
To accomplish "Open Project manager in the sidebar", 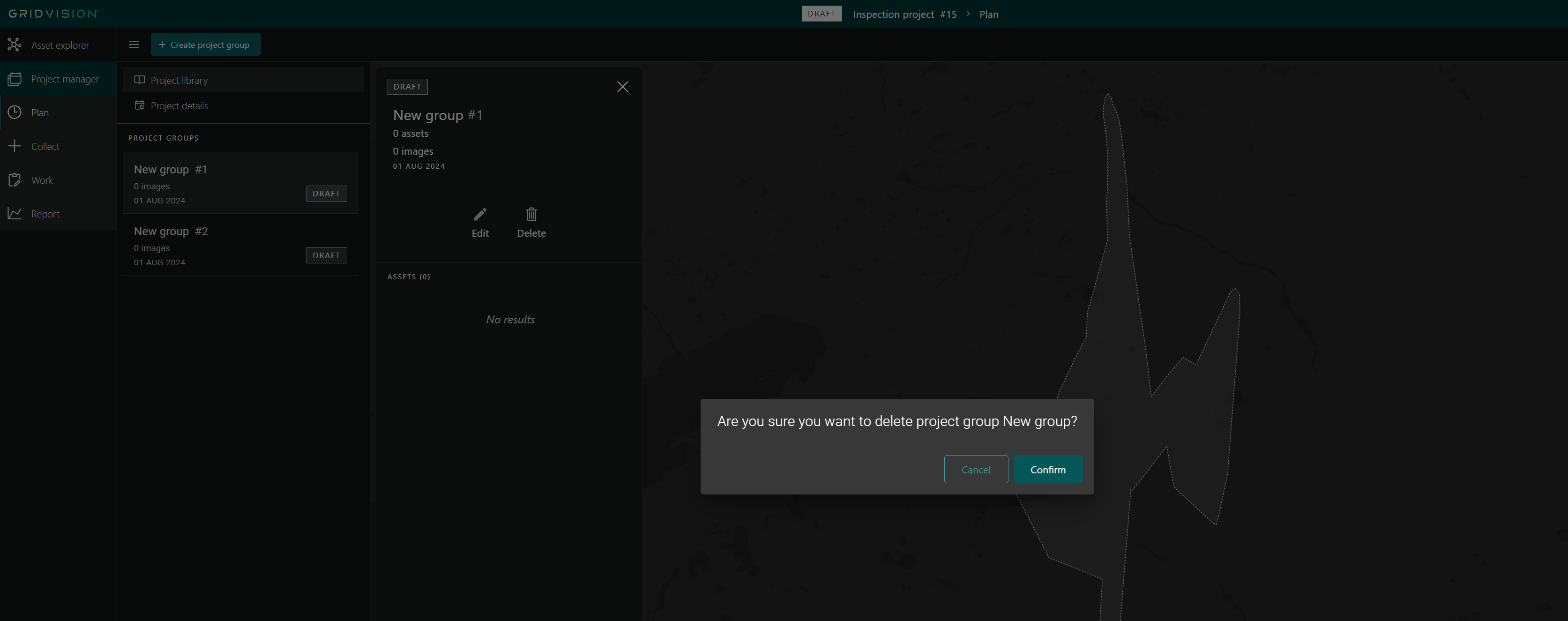I will coord(65,79).
